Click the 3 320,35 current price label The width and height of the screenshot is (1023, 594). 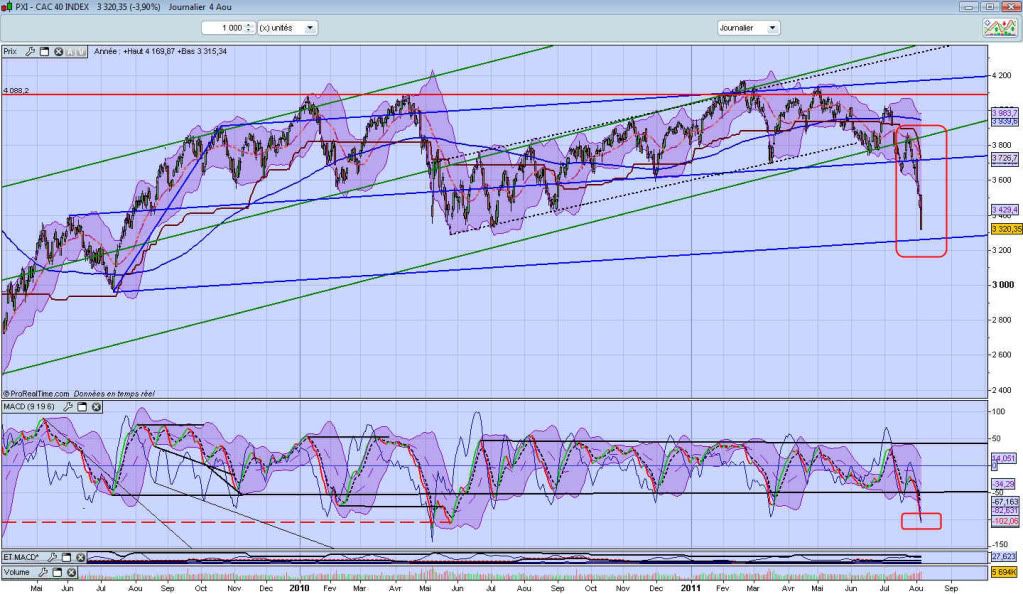click(1004, 228)
